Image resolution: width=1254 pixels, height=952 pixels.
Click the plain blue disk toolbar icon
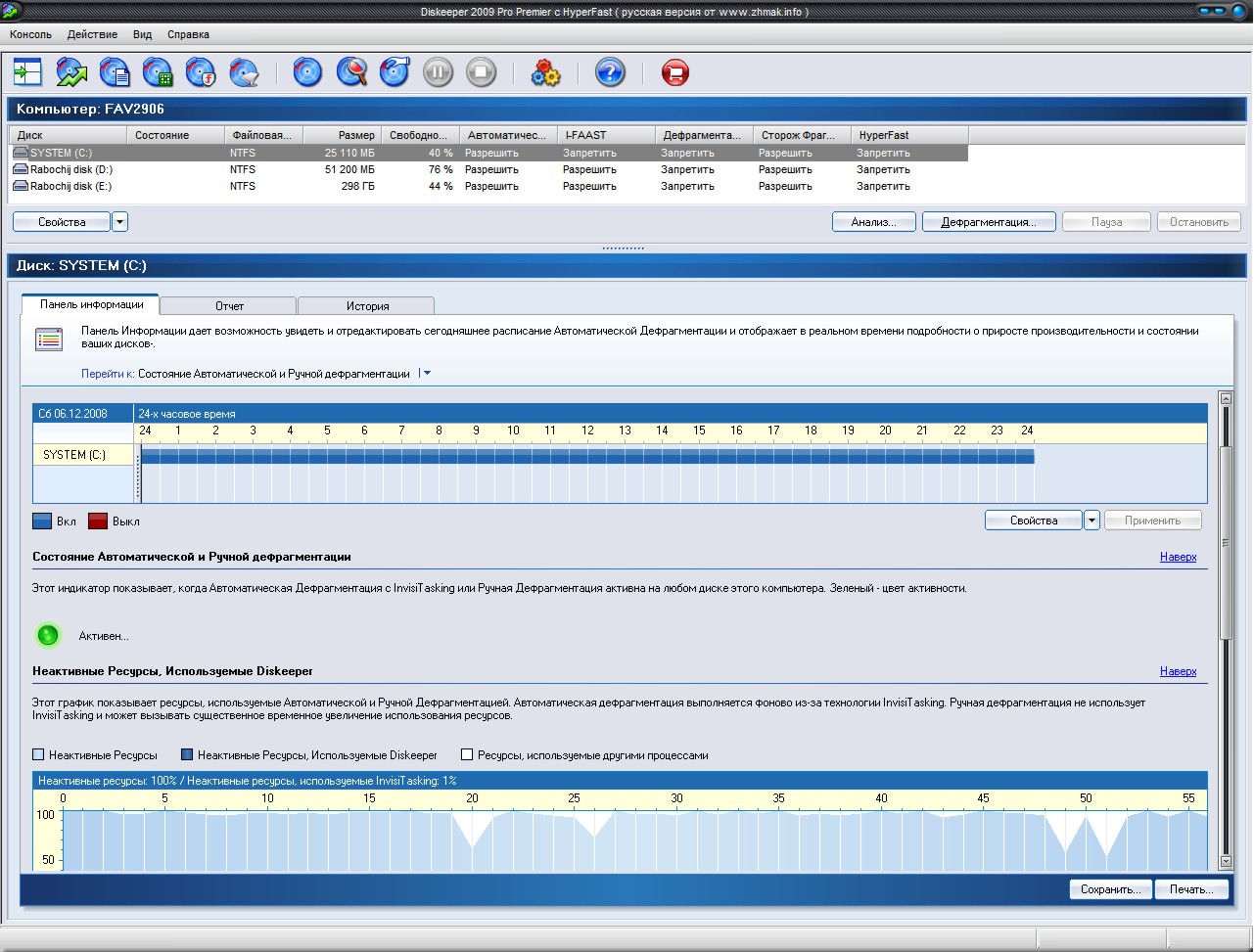[307, 72]
